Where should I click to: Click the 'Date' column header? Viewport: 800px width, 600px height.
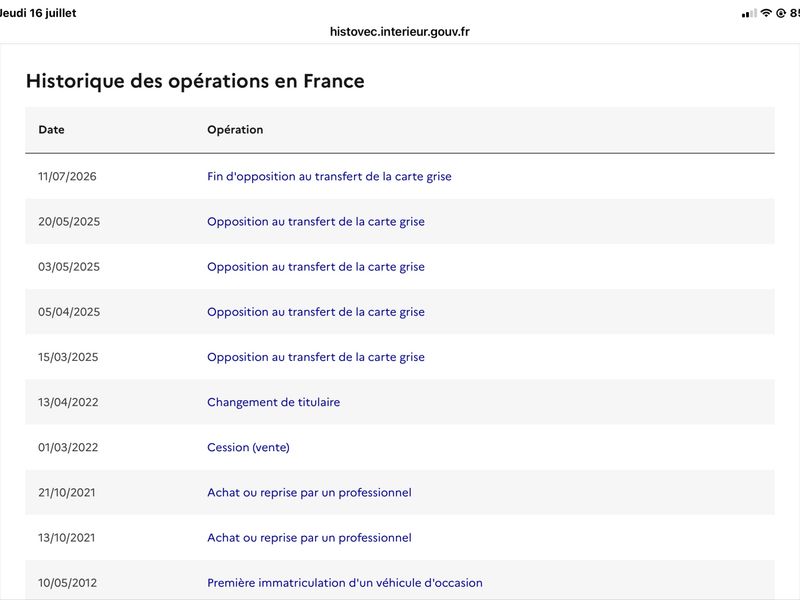pyautogui.click(x=52, y=130)
